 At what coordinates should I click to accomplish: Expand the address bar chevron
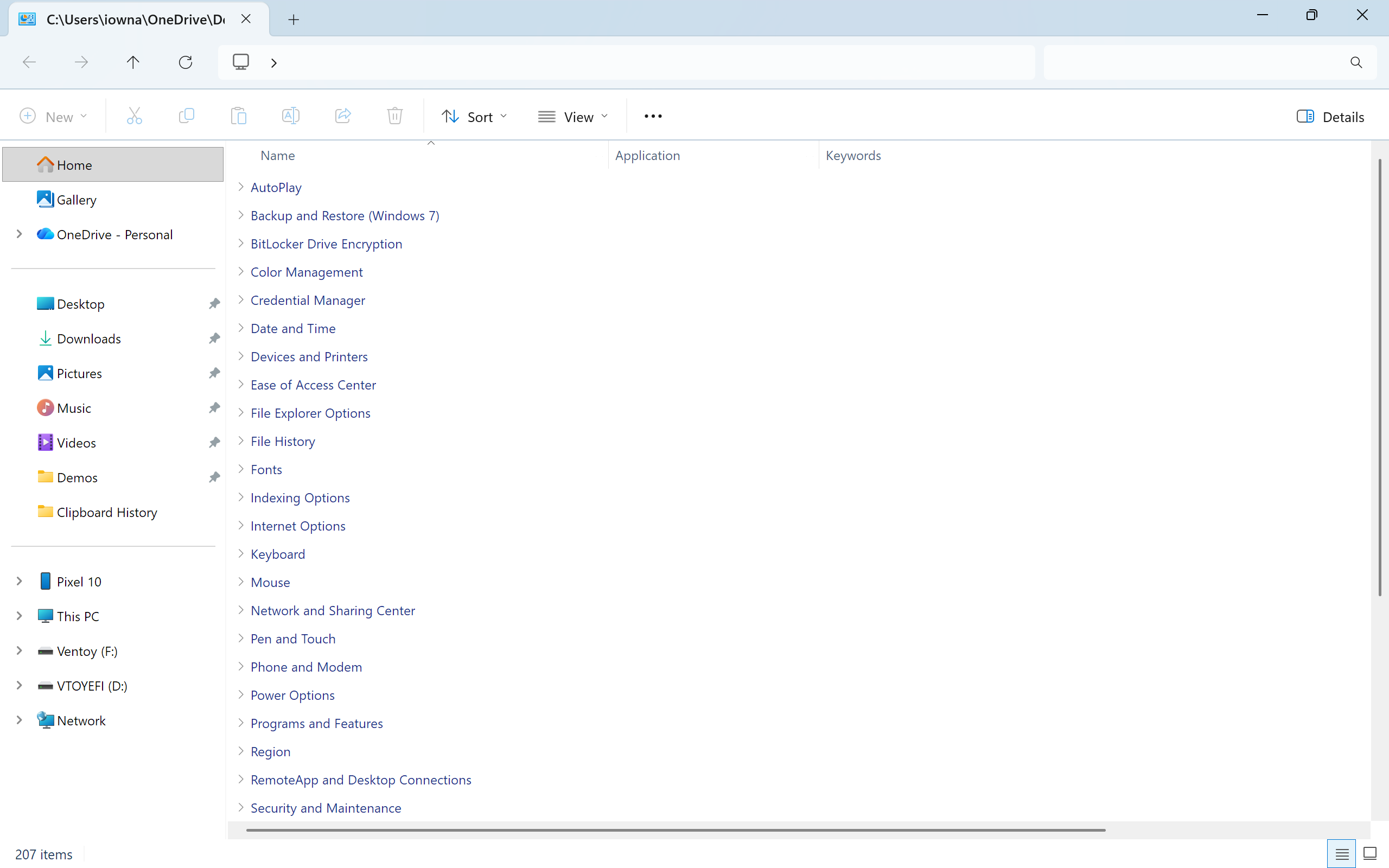point(274,62)
